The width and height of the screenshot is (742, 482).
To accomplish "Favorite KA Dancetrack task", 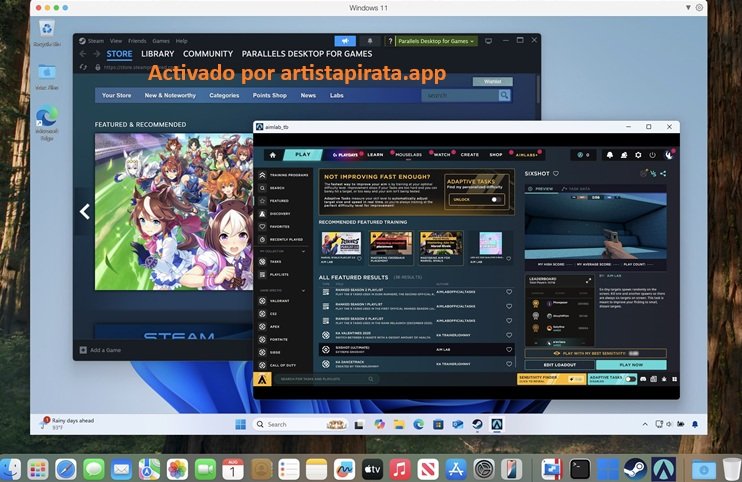I will point(509,364).
